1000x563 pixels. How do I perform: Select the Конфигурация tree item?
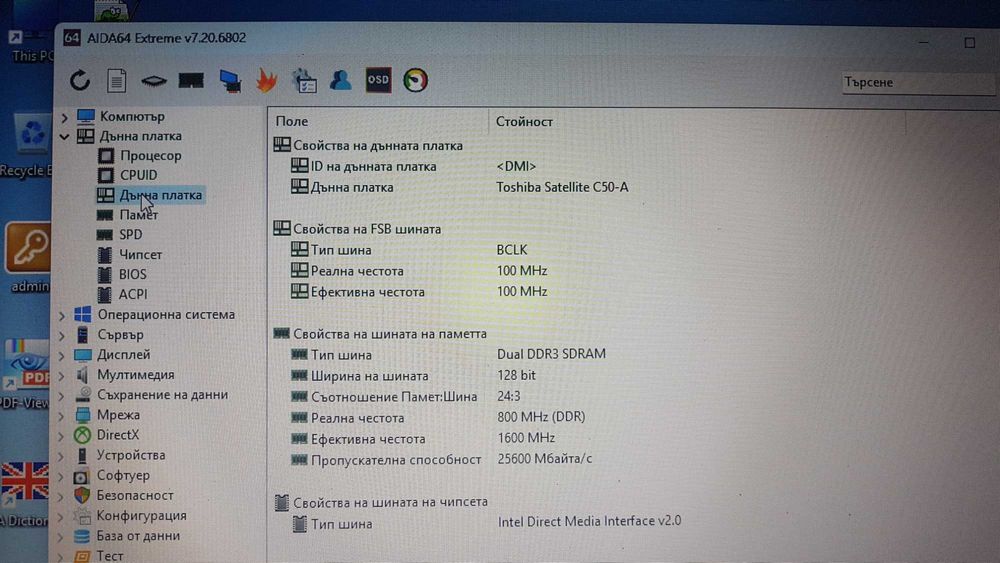tap(141, 516)
